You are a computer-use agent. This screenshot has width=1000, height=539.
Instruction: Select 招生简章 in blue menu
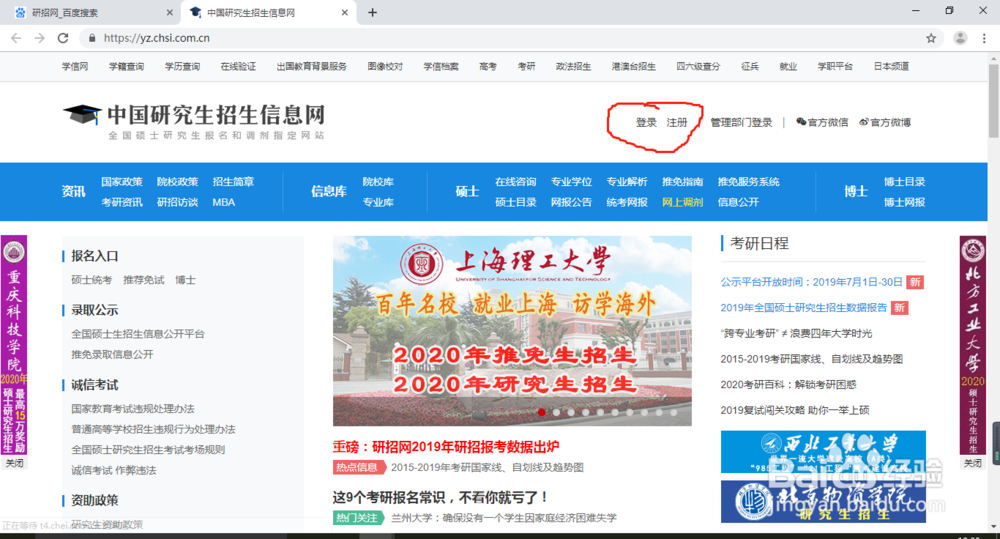coord(233,182)
